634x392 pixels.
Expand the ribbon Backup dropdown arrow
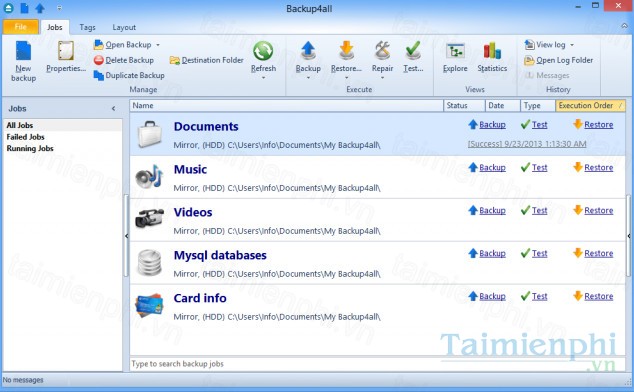308,78
